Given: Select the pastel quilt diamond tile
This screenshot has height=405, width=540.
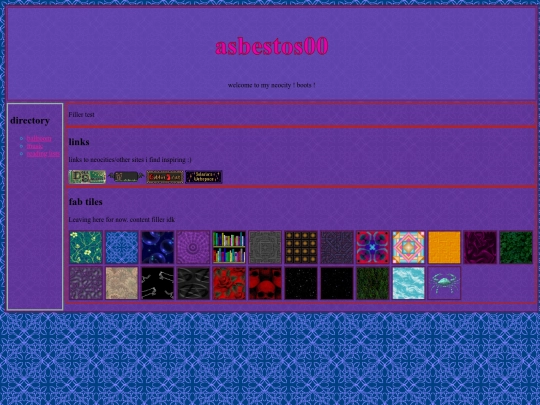Looking at the screenshot, I should [408, 247].
